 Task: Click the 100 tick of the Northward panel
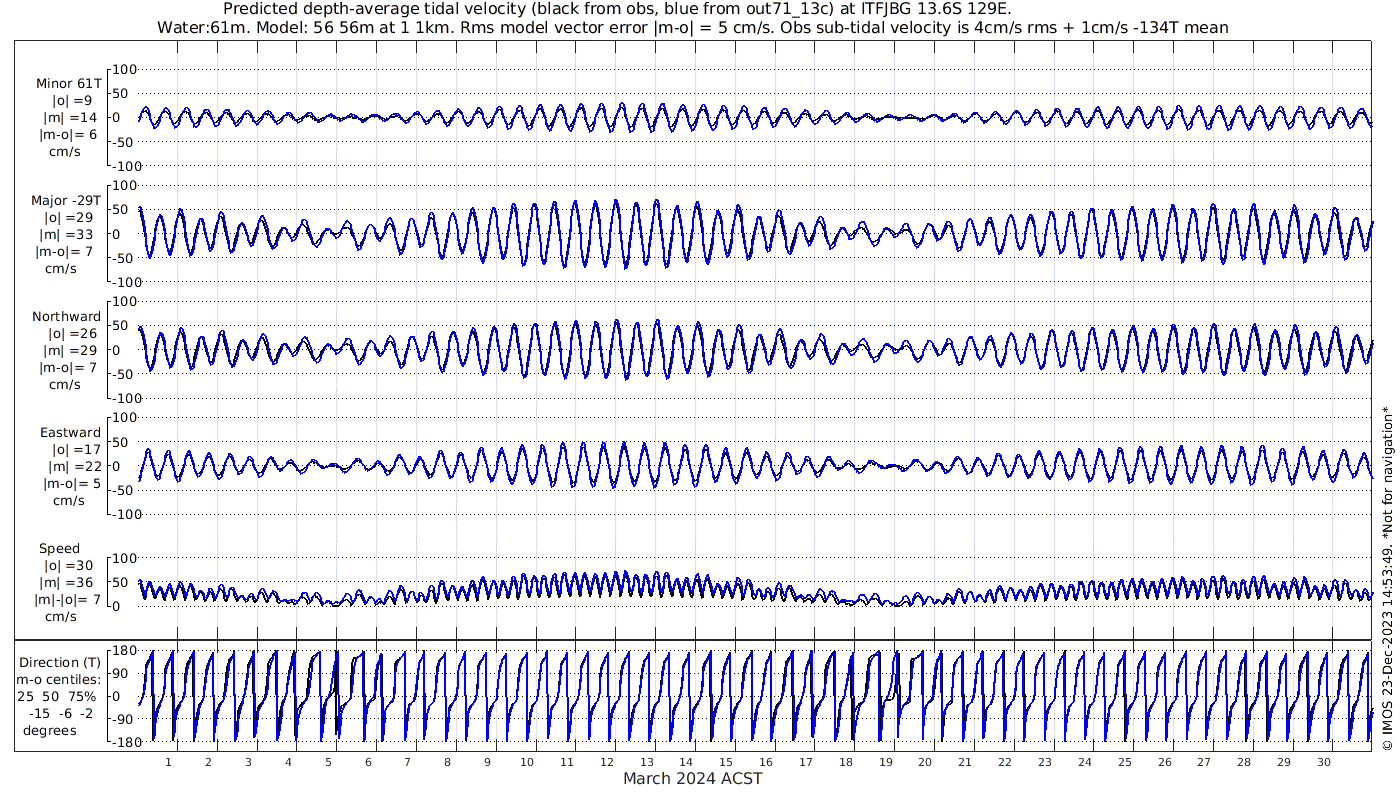(124, 301)
